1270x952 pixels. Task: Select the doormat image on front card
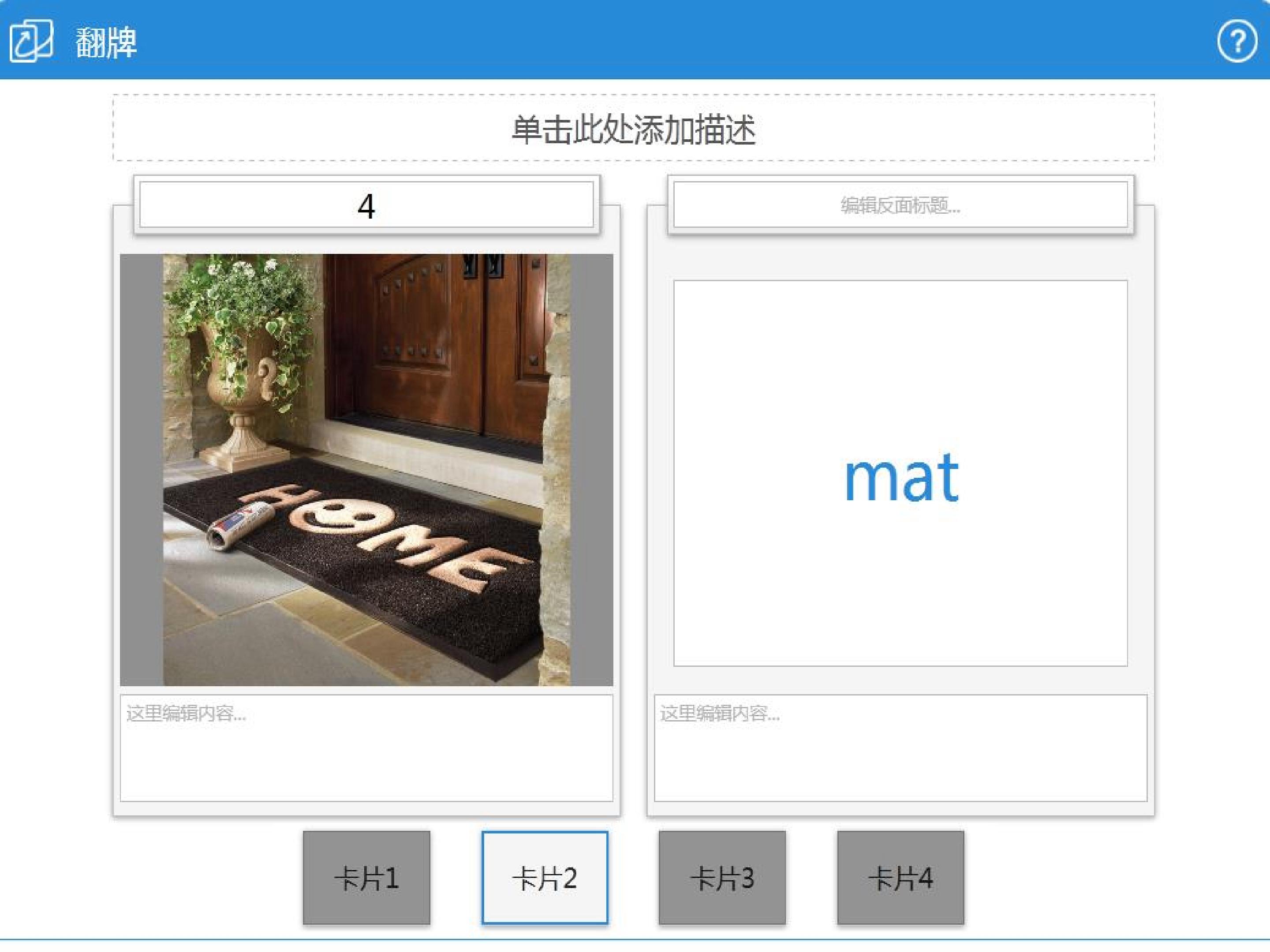click(366, 470)
